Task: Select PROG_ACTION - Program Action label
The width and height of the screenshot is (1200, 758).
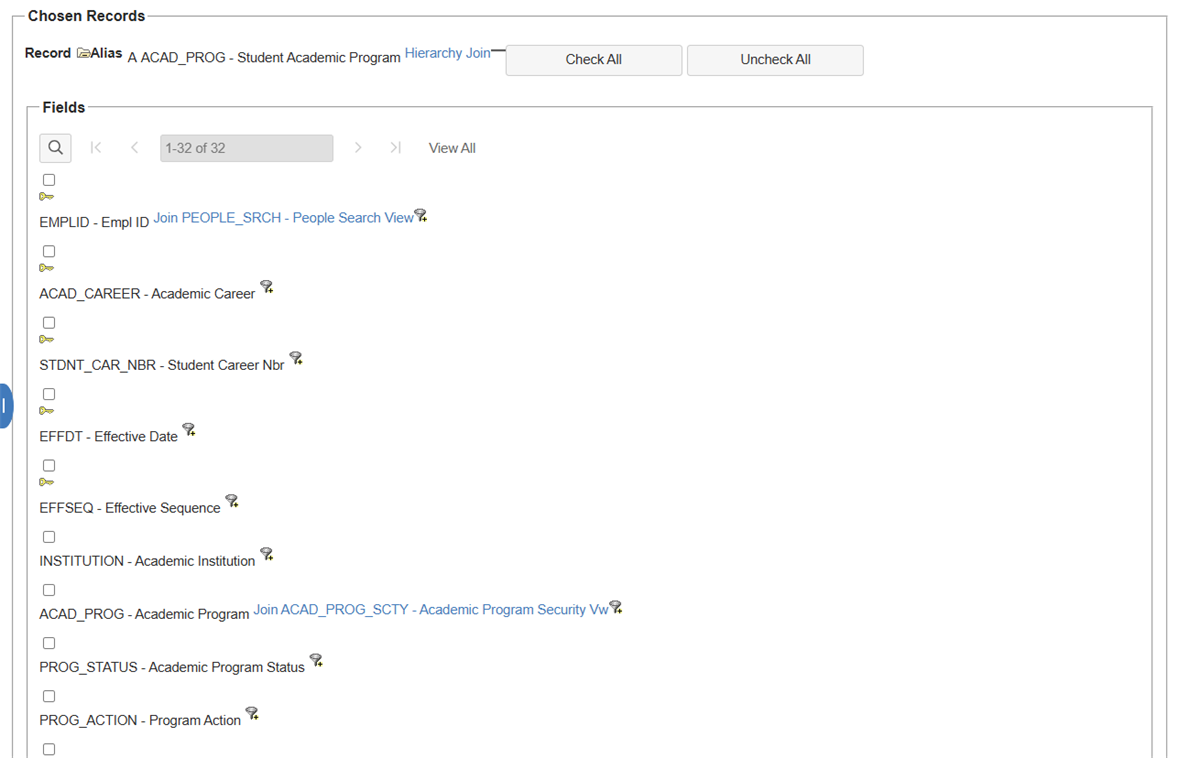Action: pos(140,720)
